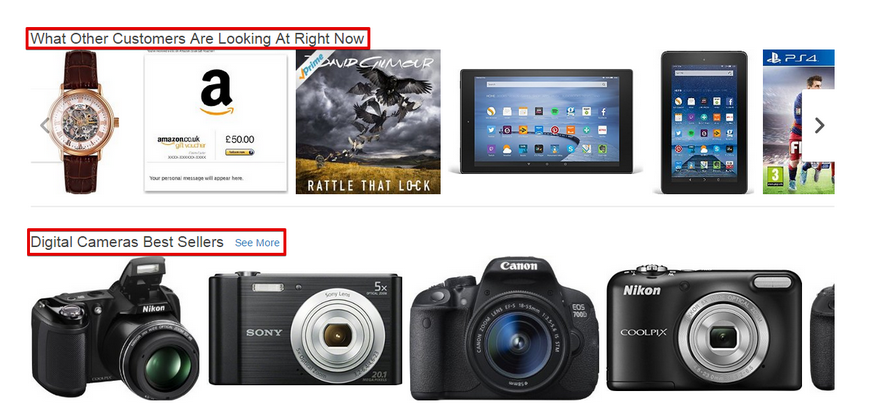Open the Amazon £50.00 gift voucher
This screenshot has height=414, width=875.
pyautogui.click(x=216, y=123)
